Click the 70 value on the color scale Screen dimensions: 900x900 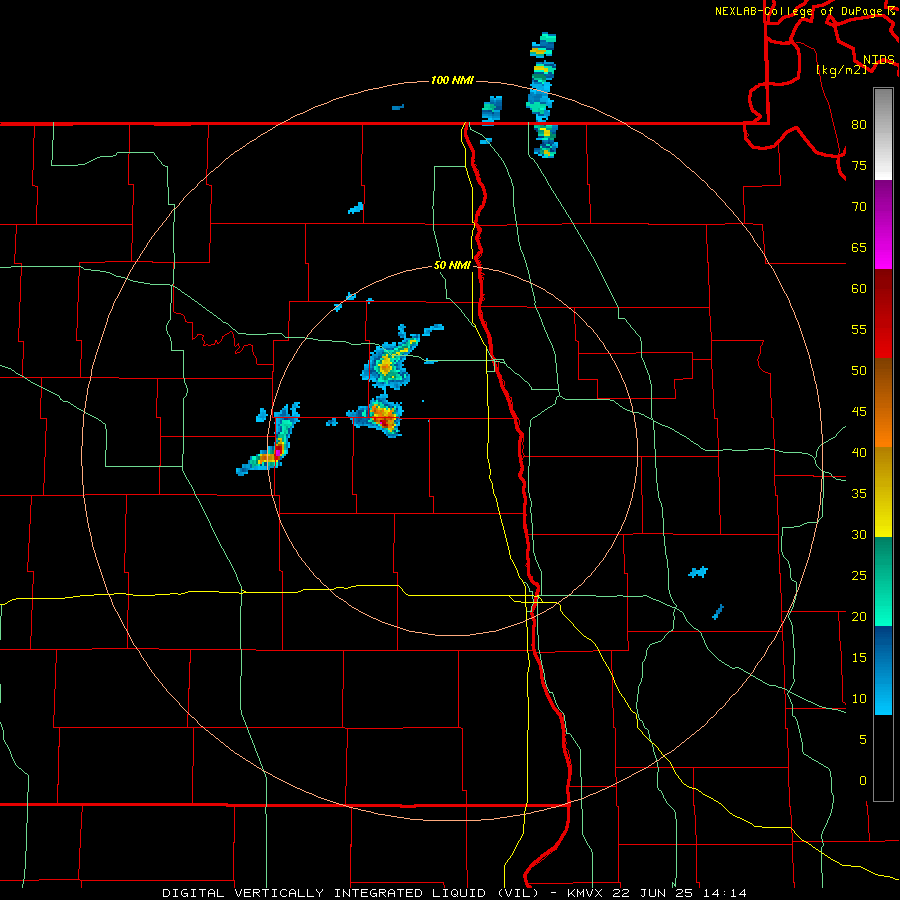pyautogui.click(x=859, y=207)
